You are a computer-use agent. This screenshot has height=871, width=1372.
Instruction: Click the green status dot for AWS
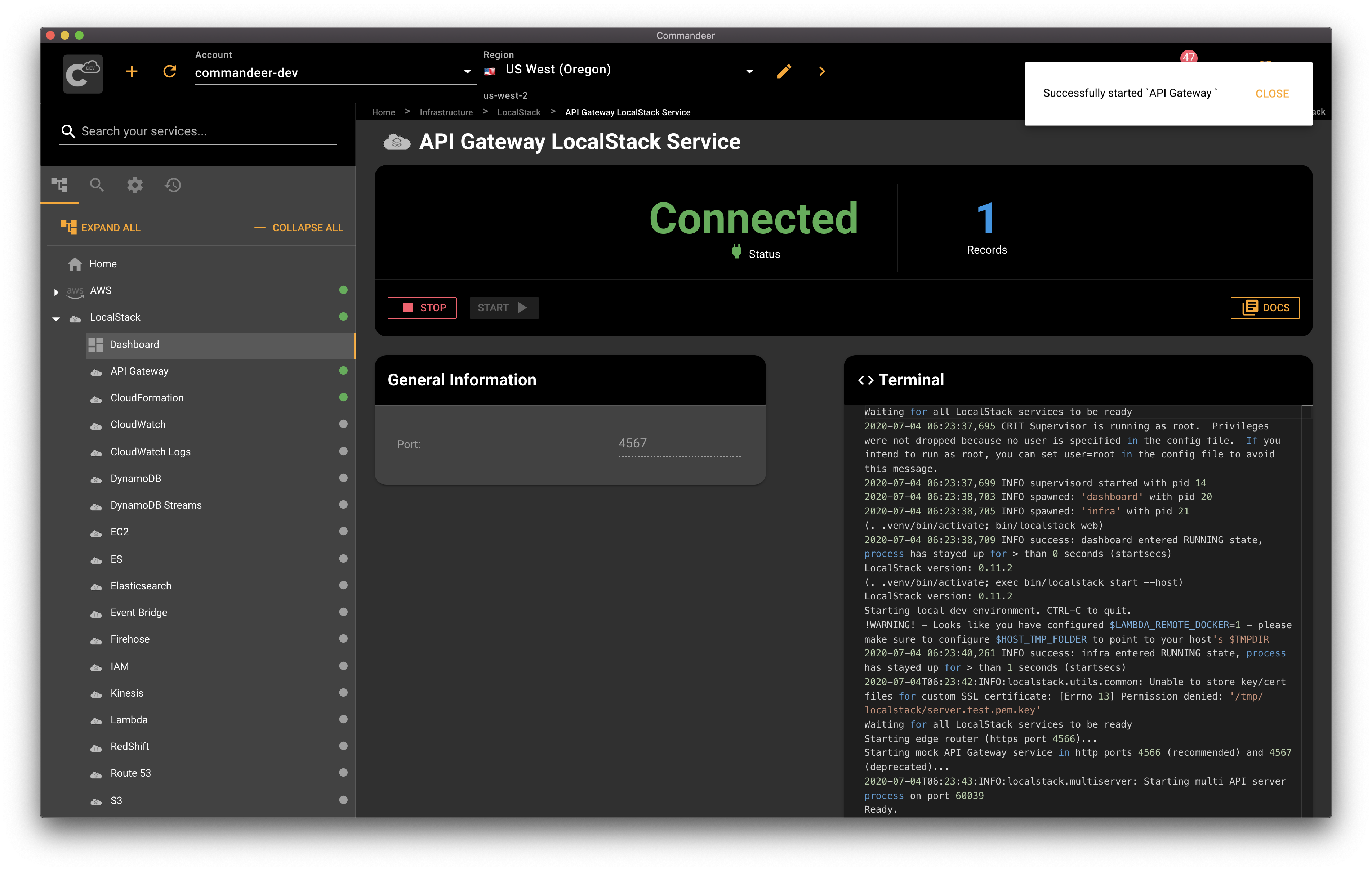point(343,290)
